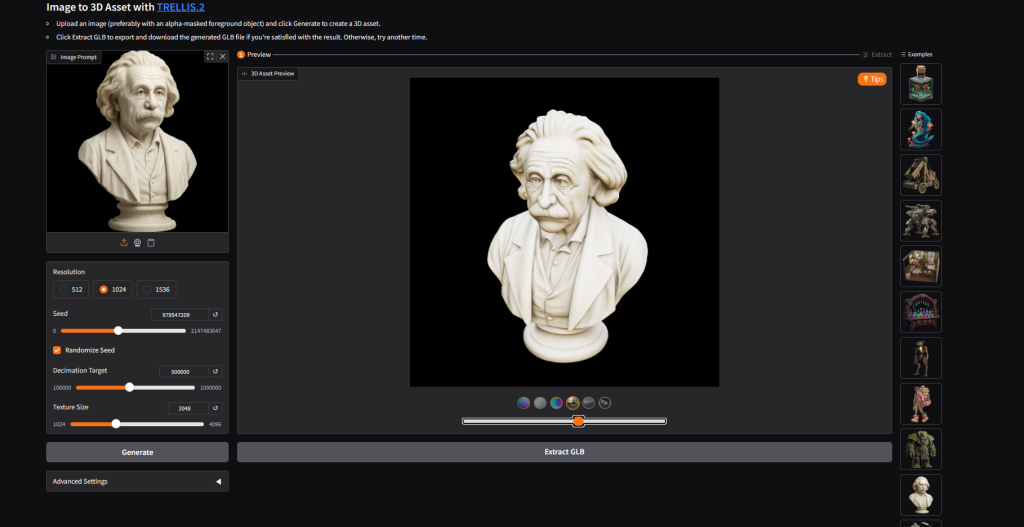Remove the uploaded Image Prompt picture
Viewport: 1024px width, 527px height.
(222, 57)
